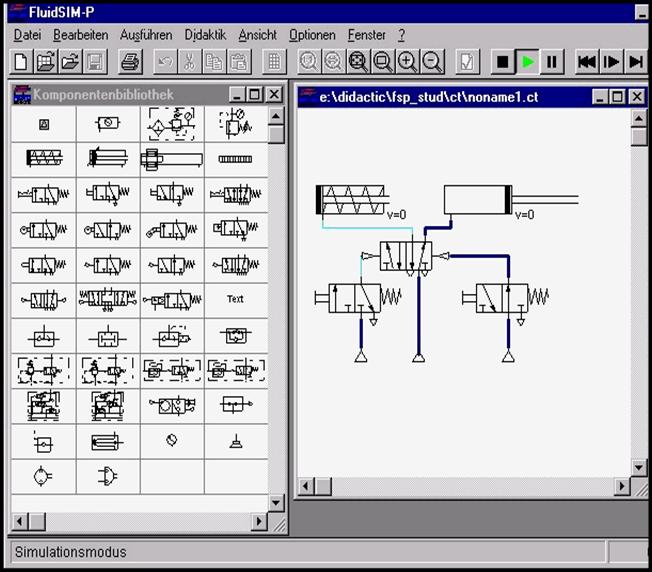652x572 pixels.
Task: Click the Copy toolbar icon
Action: pos(214,62)
